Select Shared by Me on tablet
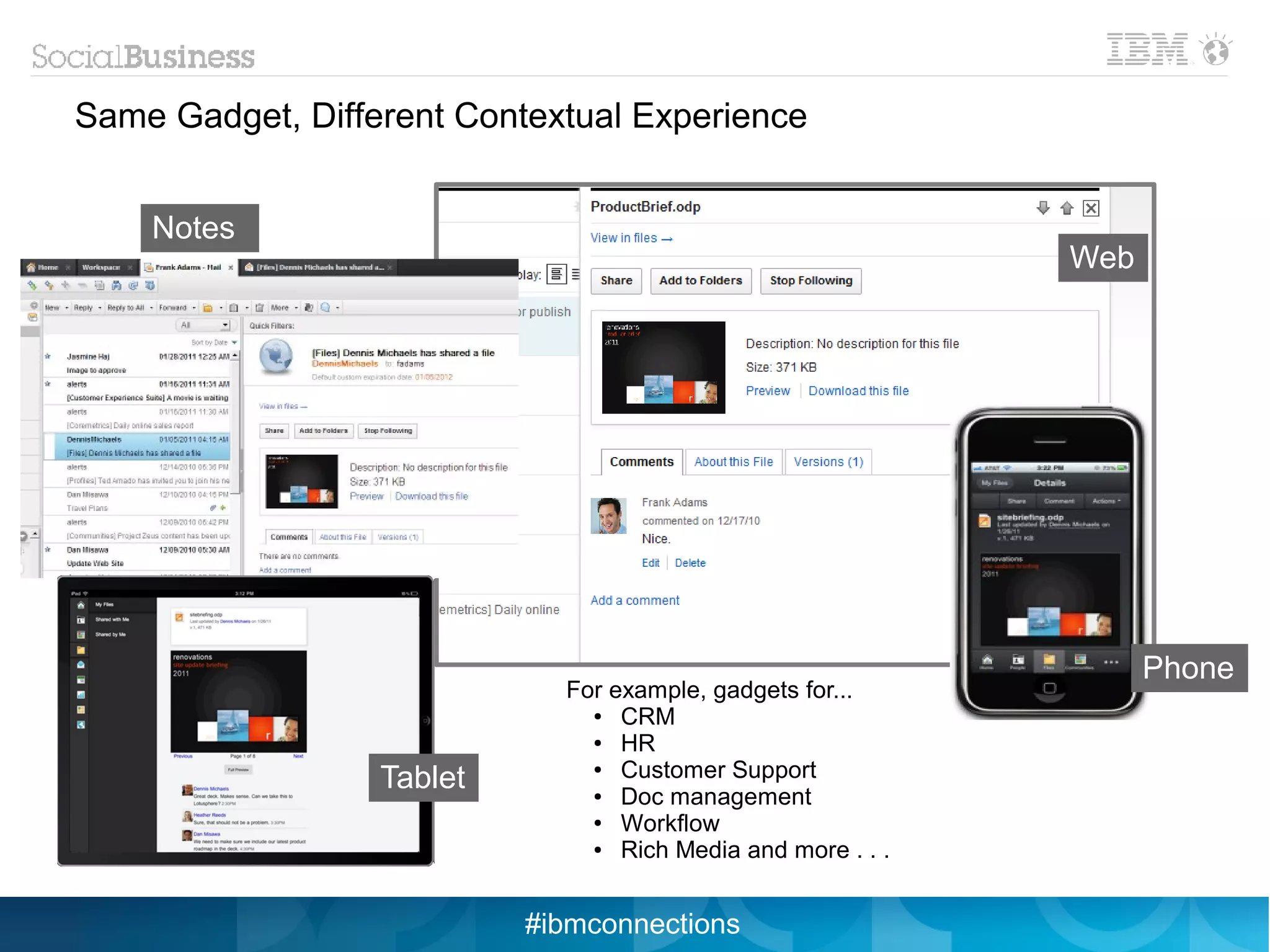1270x952 pixels. tap(110, 634)
